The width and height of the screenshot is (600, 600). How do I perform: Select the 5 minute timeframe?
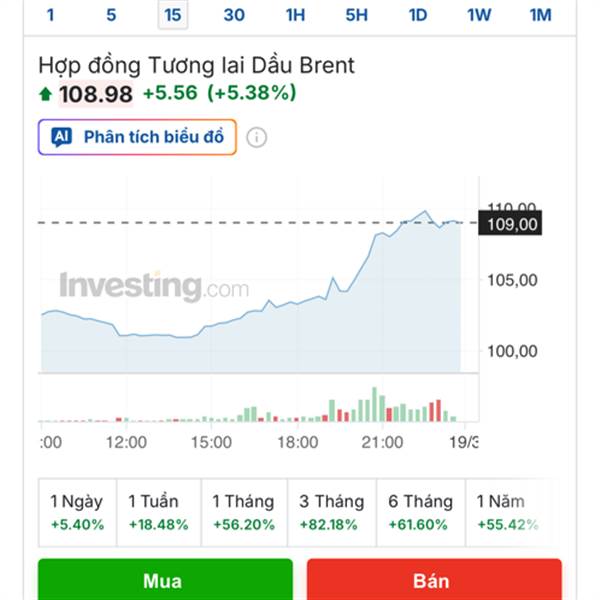point(111,15)
